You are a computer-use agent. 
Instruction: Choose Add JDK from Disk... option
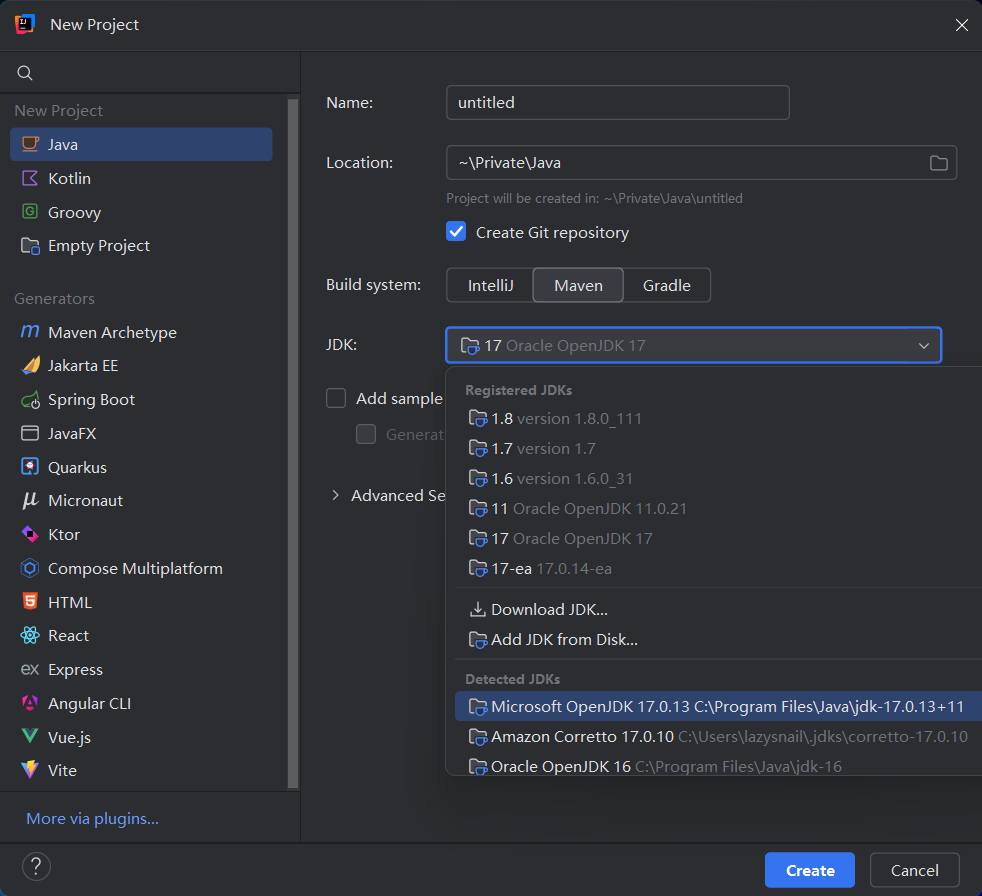718,639
